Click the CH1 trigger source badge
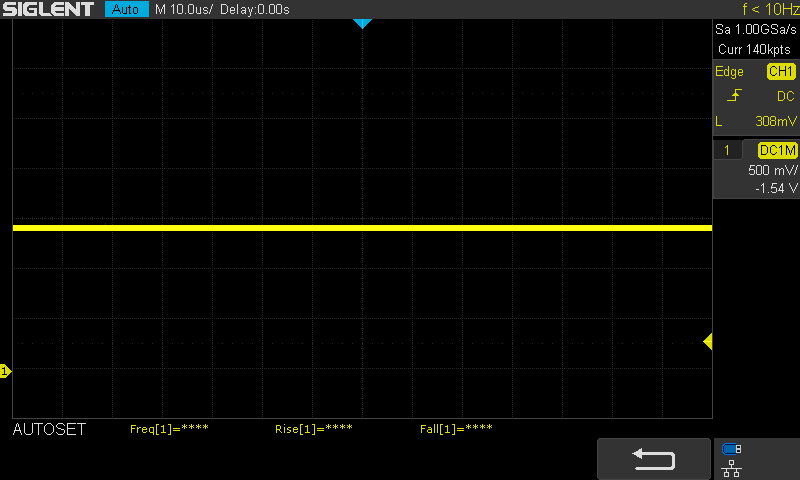 [x=781, y=71]
